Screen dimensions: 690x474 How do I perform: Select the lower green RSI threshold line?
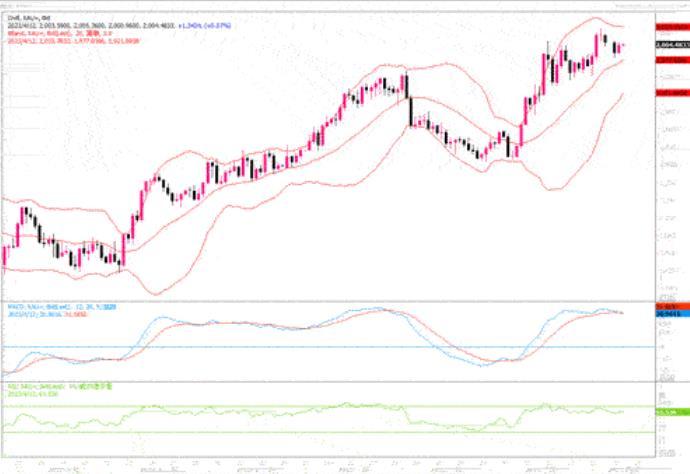300,432
